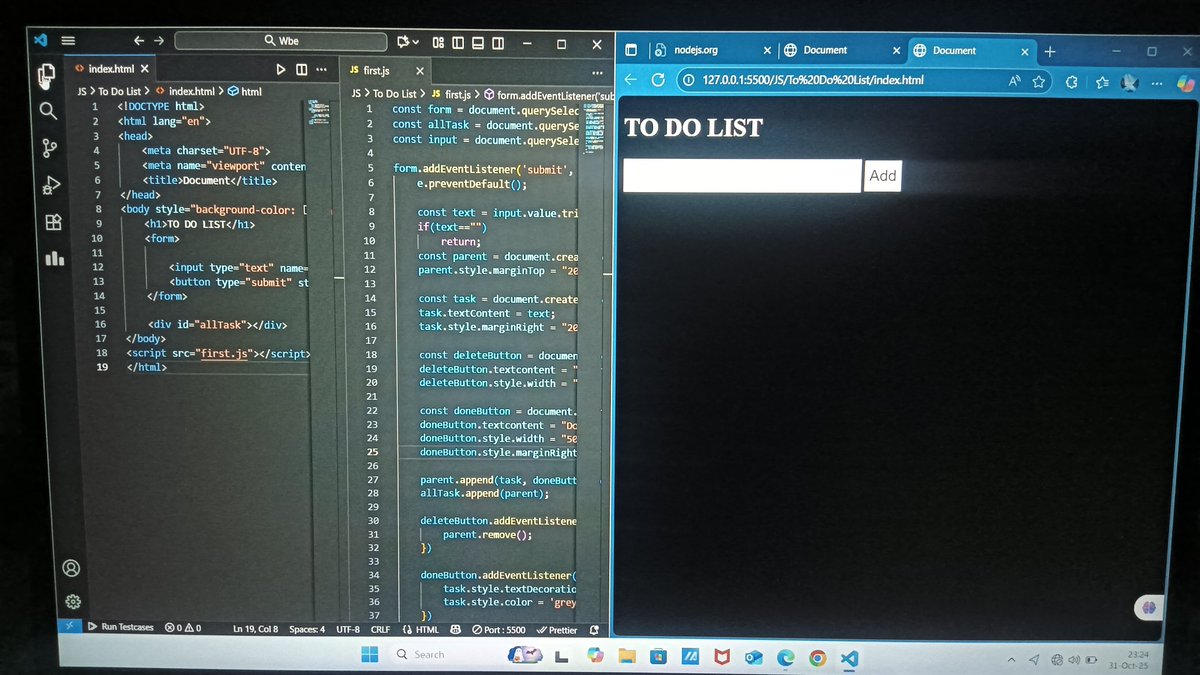Open errors and warnings count in status bar

(x=183, y=628)
